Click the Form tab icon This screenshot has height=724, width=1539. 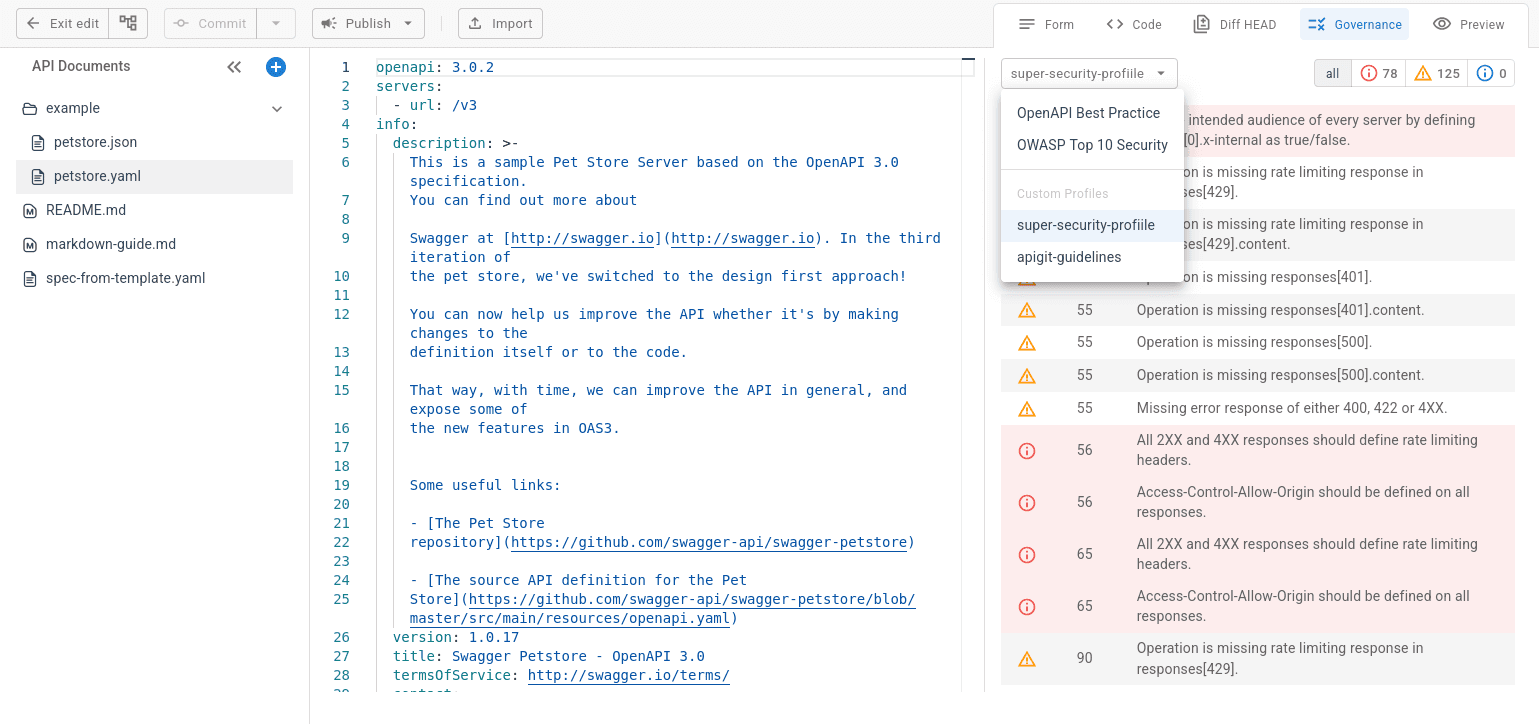point(1026,24)
